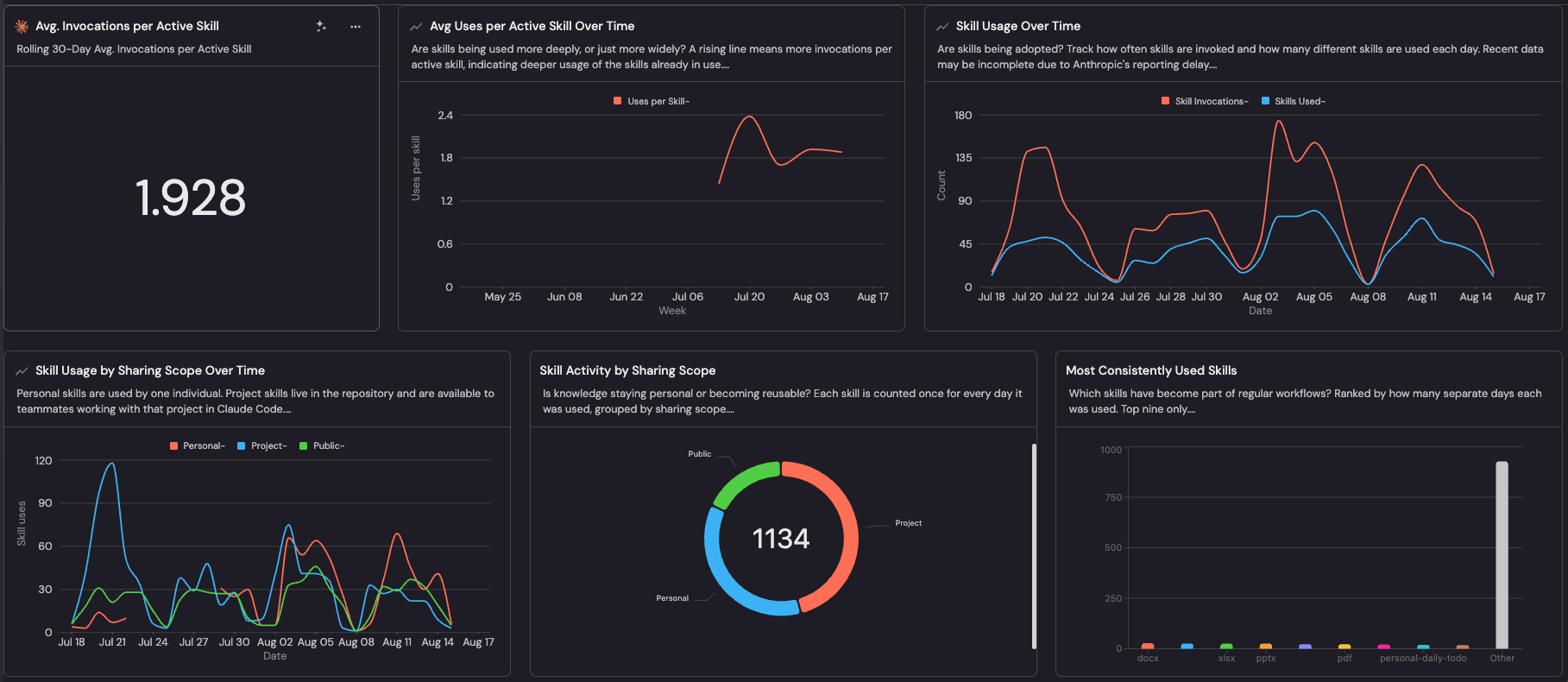
Task: Click the red Project segment of the donut
Action: coord(850,531)
